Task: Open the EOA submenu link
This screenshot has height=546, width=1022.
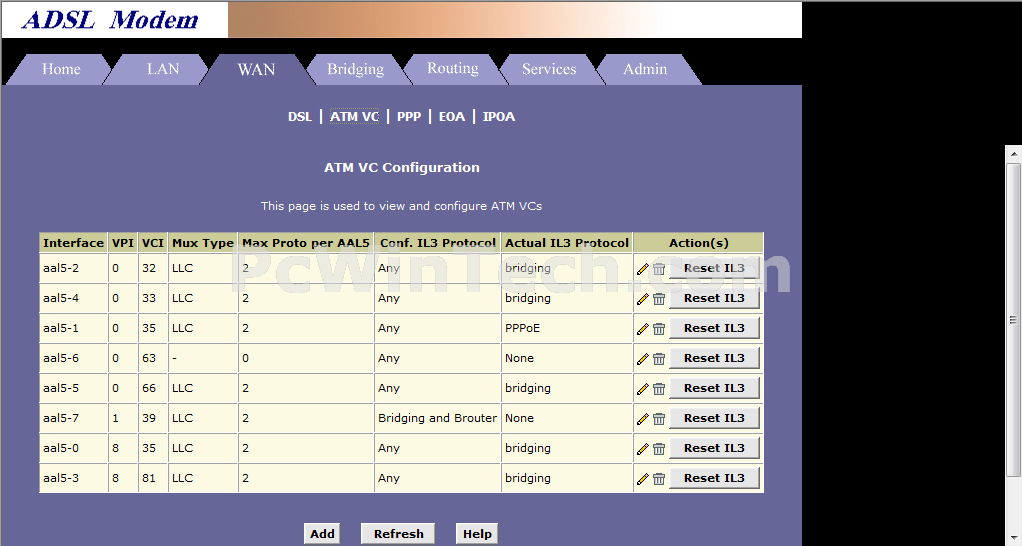Action: tap(452, 117)
